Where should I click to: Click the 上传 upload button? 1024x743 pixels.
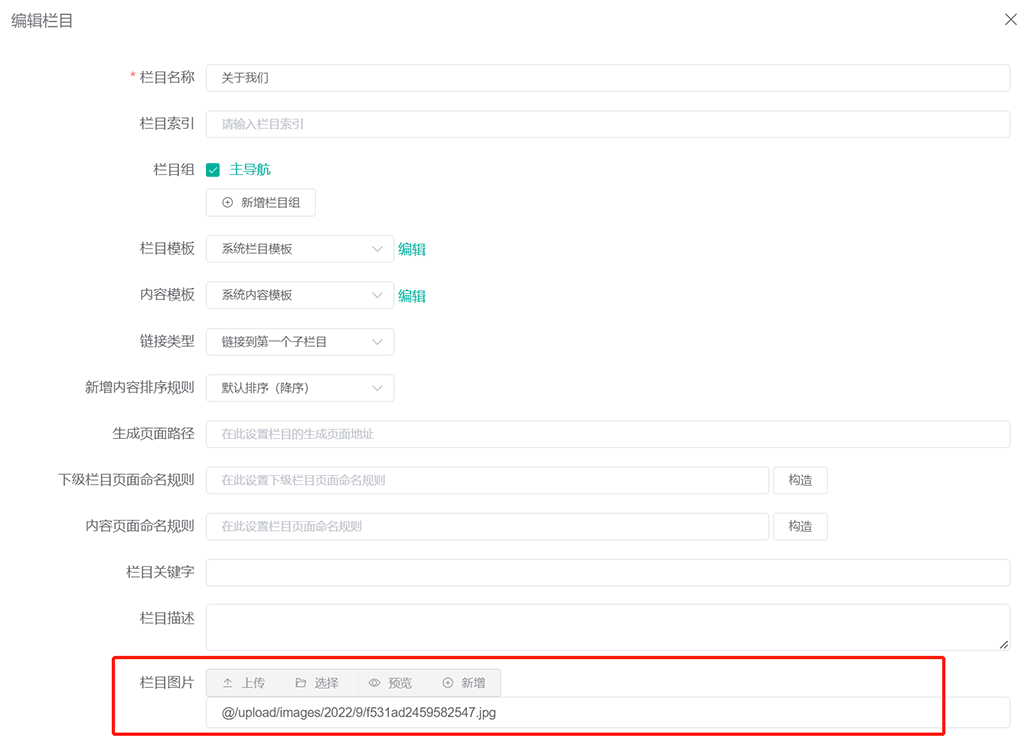pos(243,683)
